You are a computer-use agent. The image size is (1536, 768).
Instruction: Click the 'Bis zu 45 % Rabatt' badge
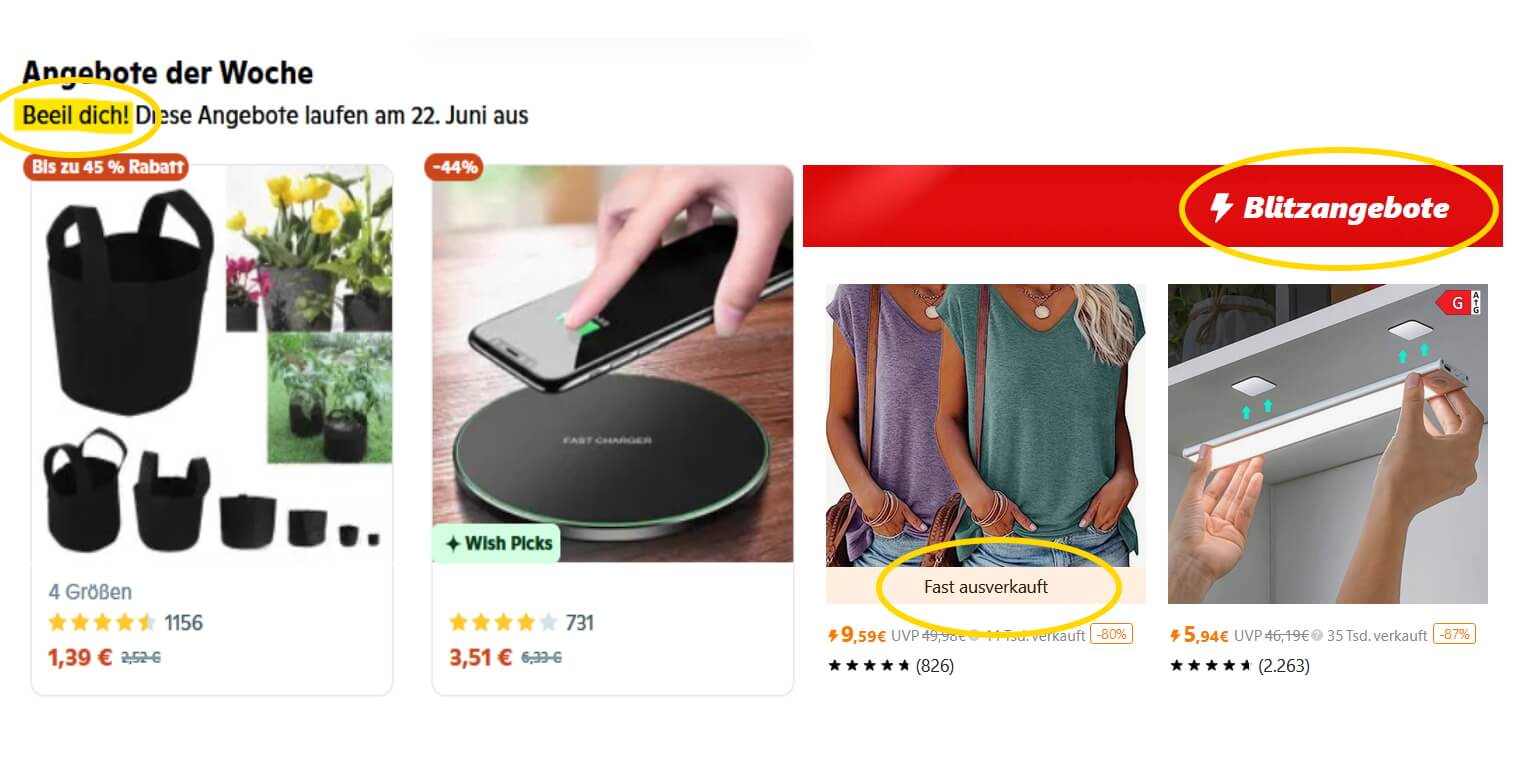[x=106, y=167]
